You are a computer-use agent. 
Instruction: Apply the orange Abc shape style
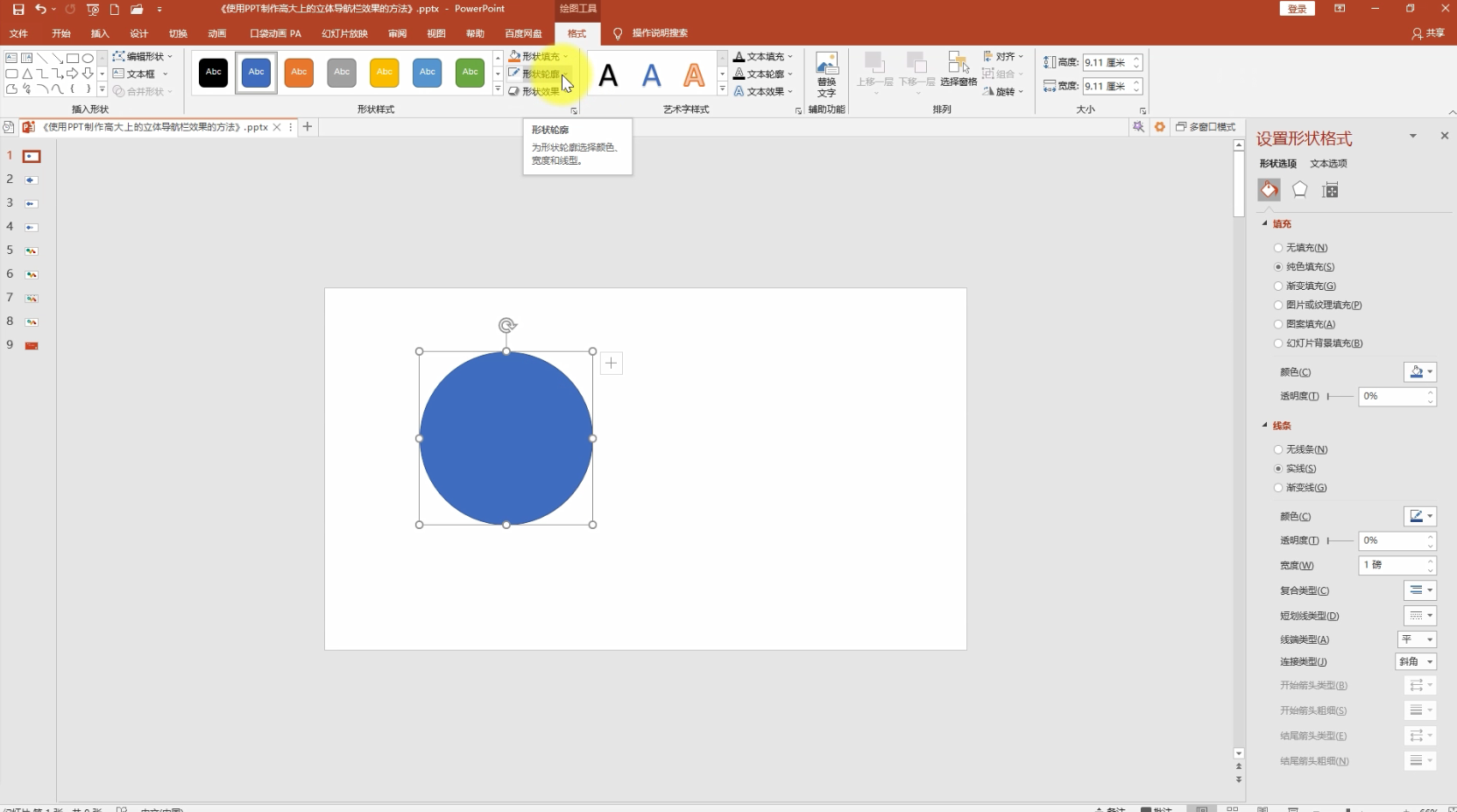pyautogui.click(x=299, y=73)
